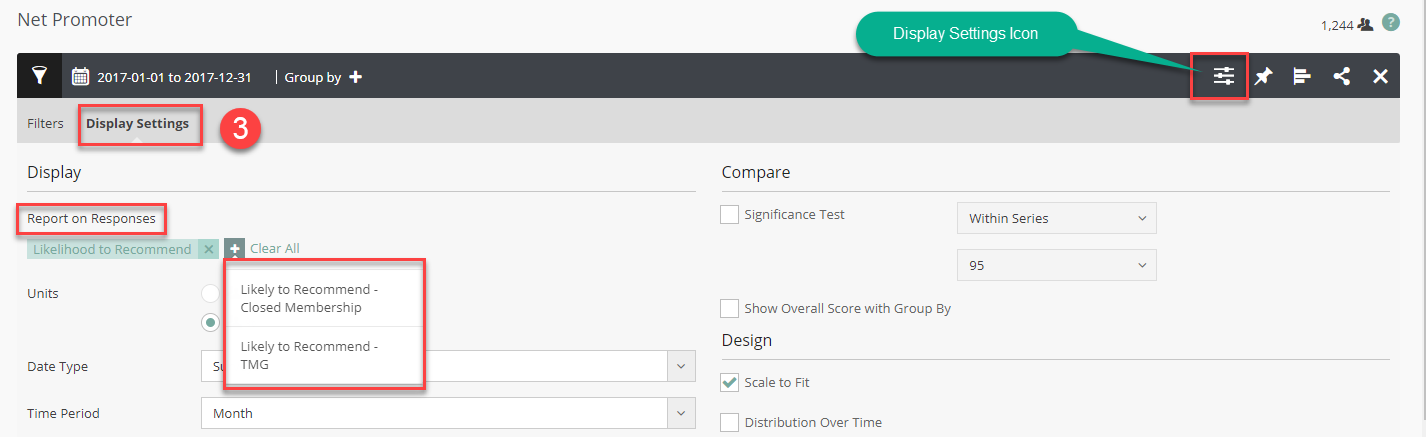
Task: Remove the Likelihood to Recommend tag
Action: click(x=208, y=249)
